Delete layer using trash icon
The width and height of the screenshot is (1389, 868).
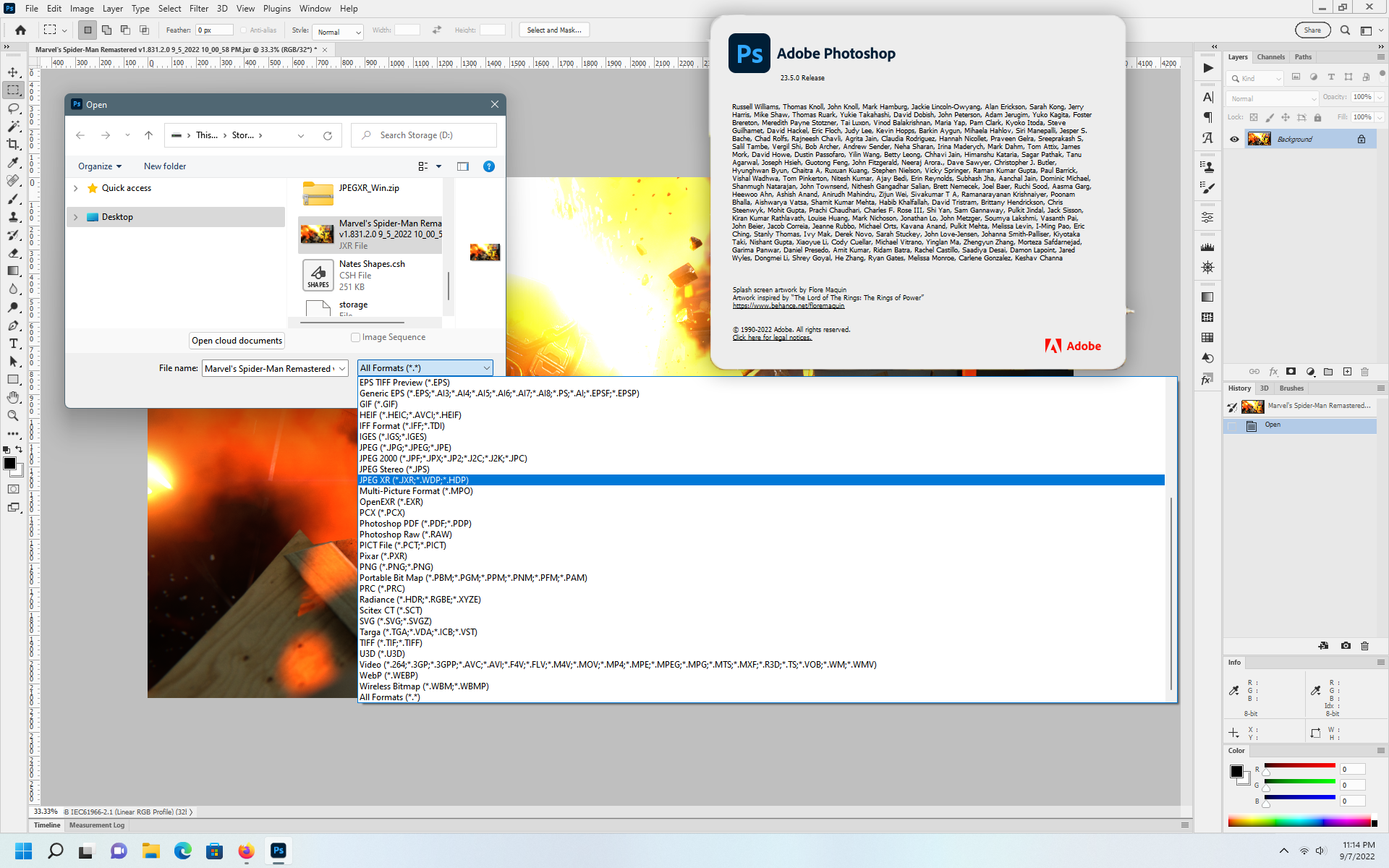tap(1364, 372)
